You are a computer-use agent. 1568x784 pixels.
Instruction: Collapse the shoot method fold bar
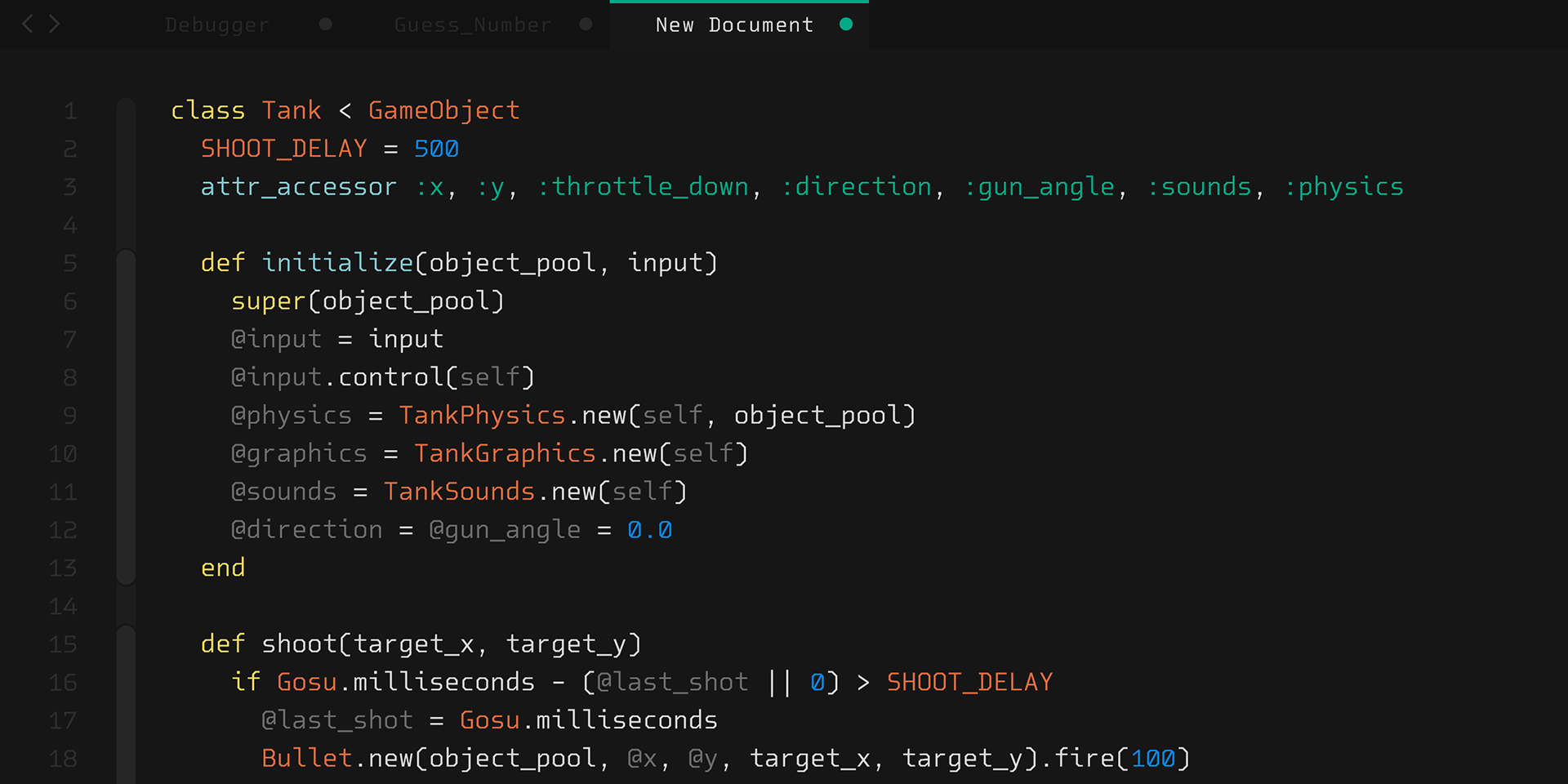coord(126,704)
